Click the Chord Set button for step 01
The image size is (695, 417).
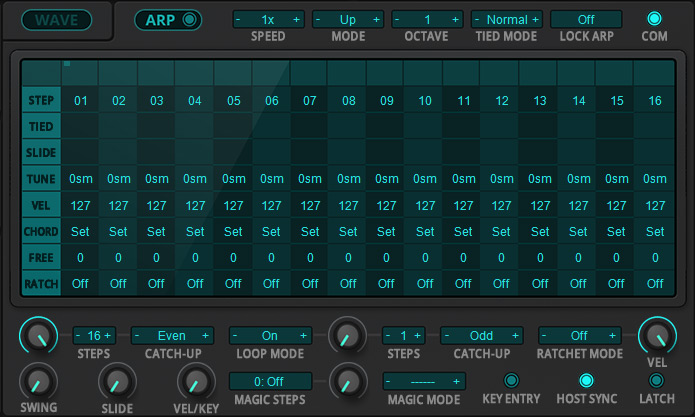tap(80, 231)
